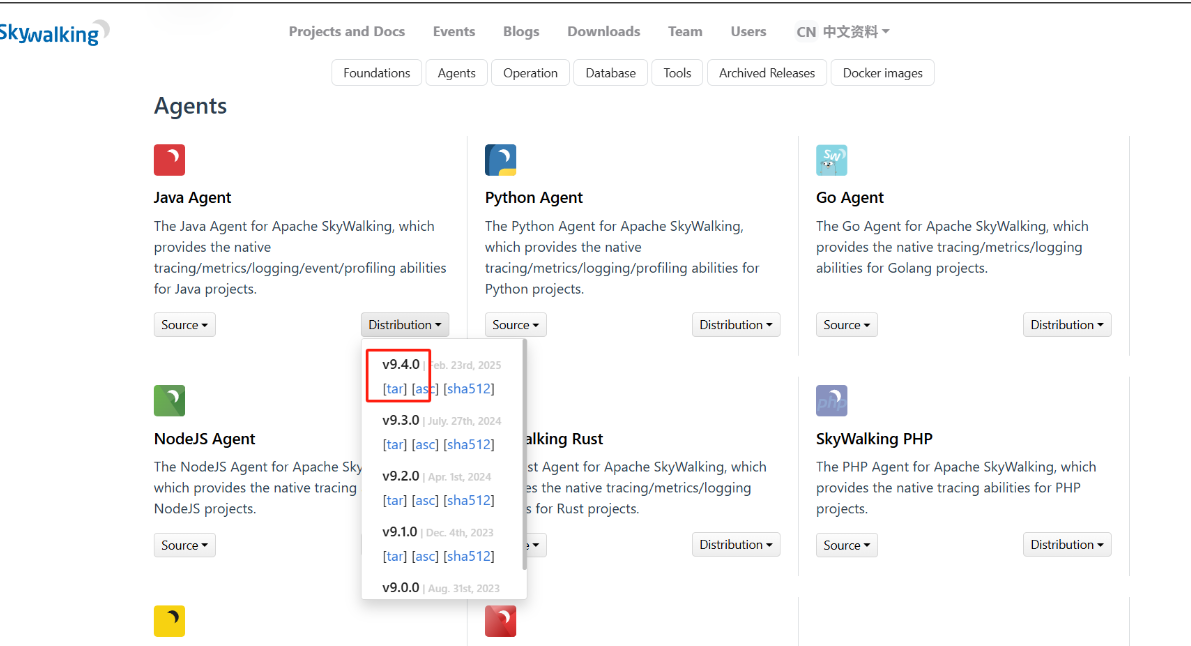The width and height of the screenshot is (1191, 646).
Task: Download v9.3.0 tar file
Action: click(394, 445)
